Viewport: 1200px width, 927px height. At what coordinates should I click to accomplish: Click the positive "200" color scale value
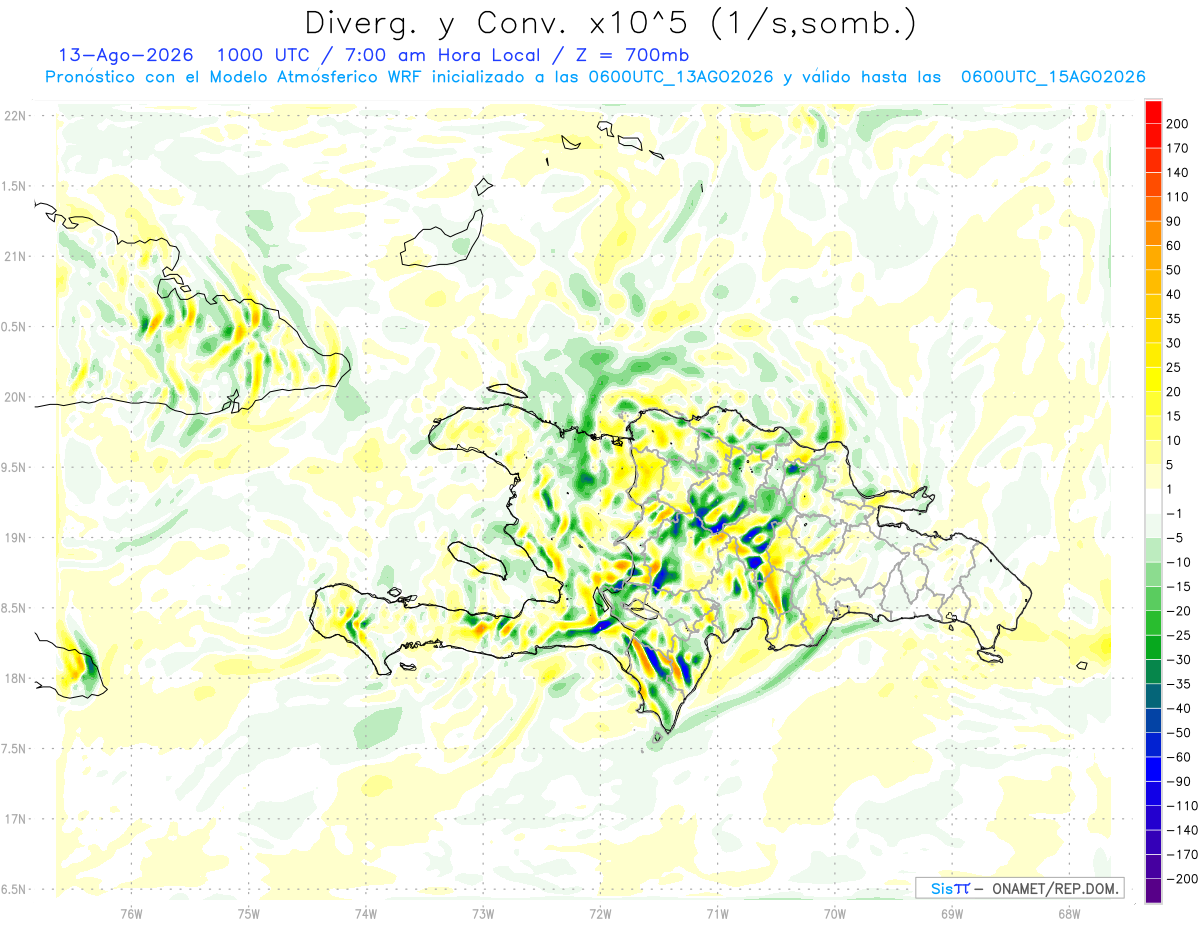[x=1177, y=124]
